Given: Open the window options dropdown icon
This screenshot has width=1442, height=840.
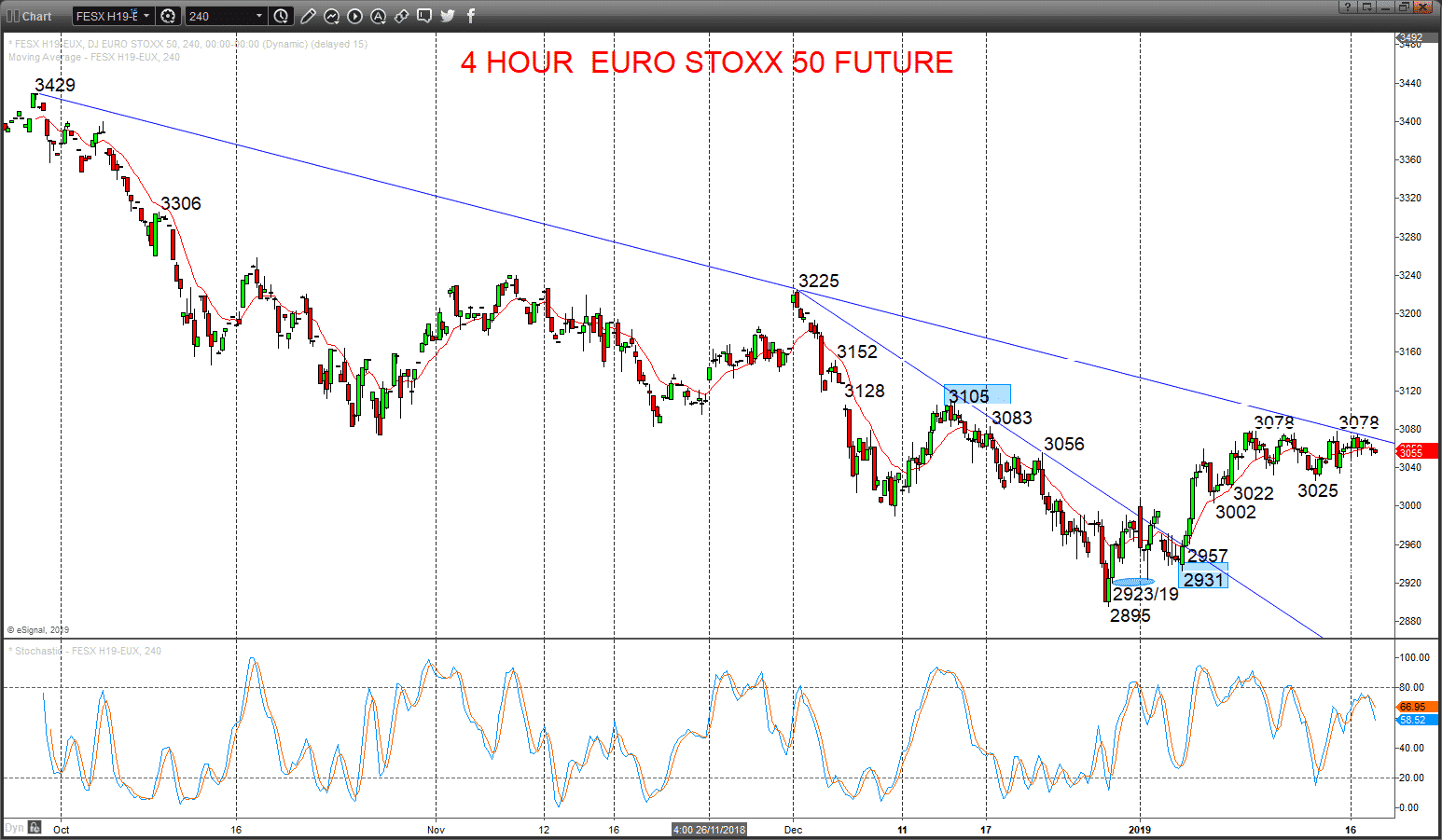Looking at the screenshot, I should click(x=1366, y=7).
